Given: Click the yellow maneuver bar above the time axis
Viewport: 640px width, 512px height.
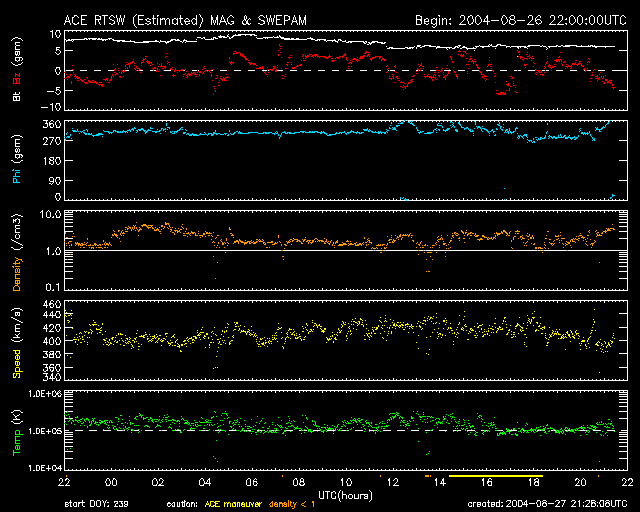Looking at the screenshot, I should click(x=495, y=477).
